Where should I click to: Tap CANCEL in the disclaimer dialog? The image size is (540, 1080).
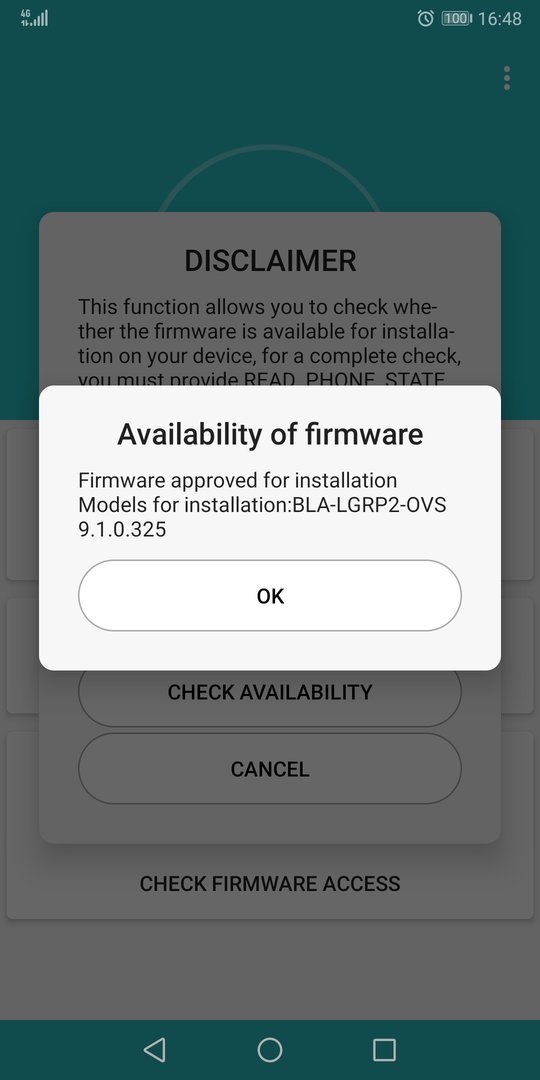269,769
